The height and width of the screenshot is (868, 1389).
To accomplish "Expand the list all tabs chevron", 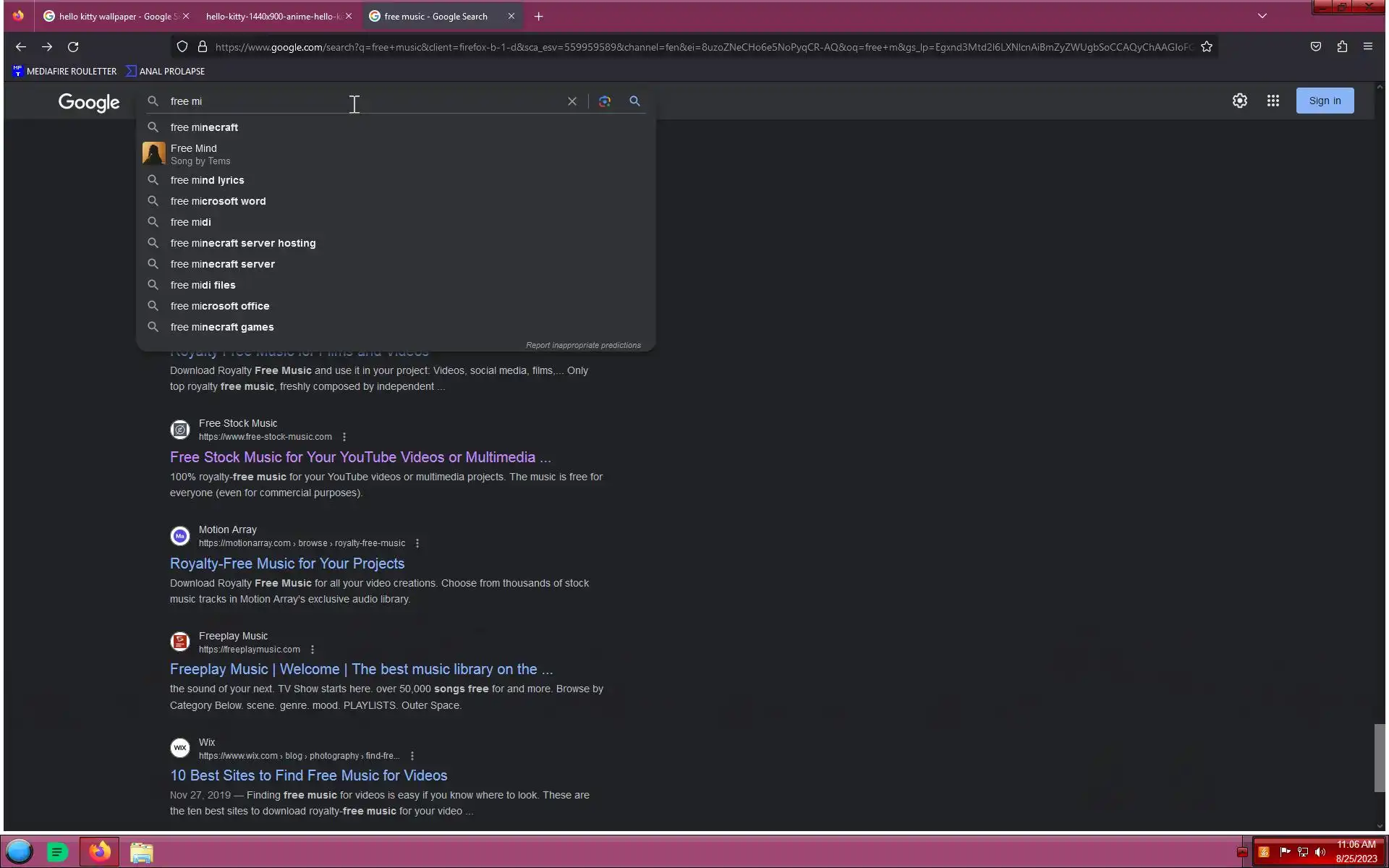I will click(1262, 16).
